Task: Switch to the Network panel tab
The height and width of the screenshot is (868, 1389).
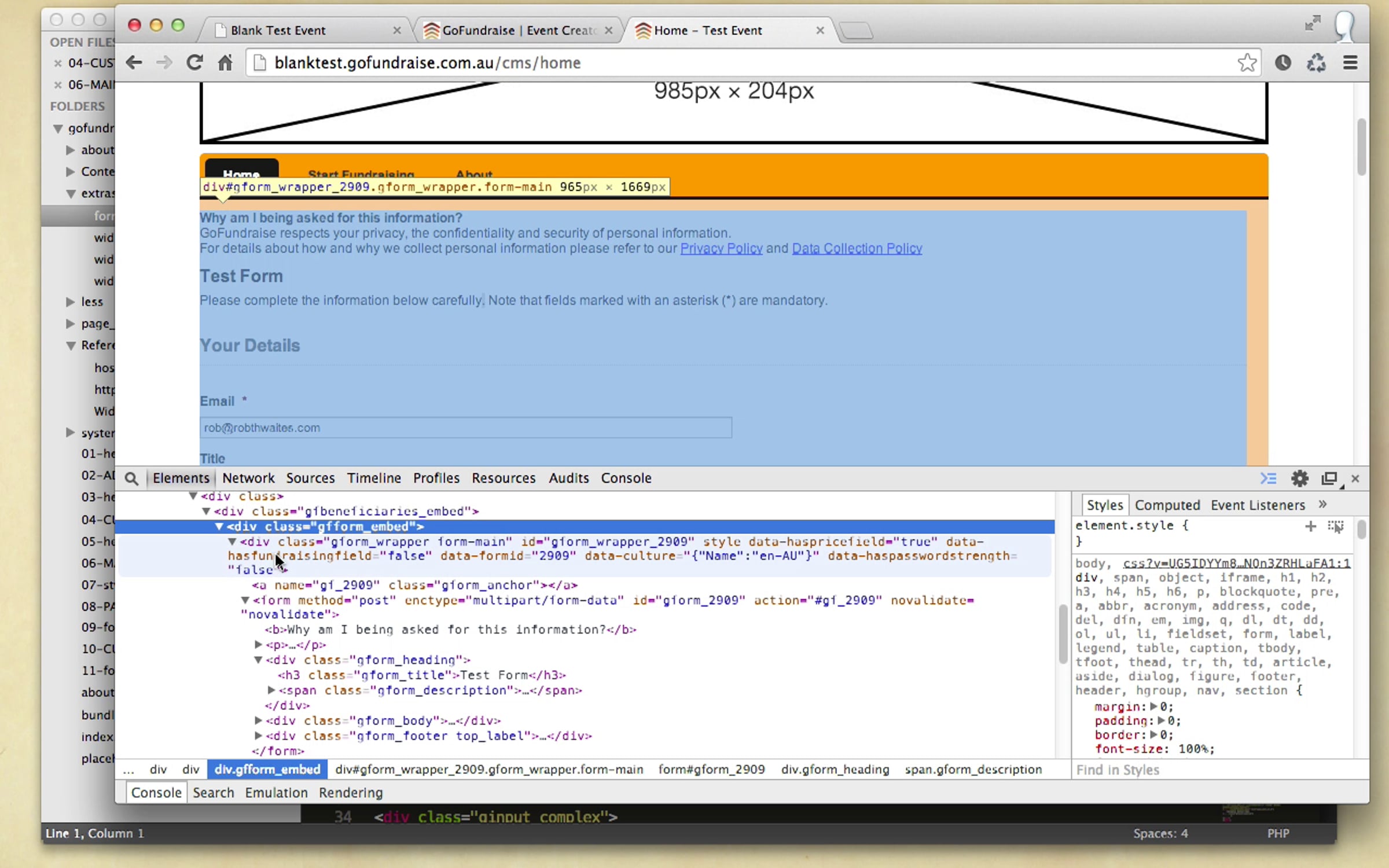Action: pyautogui.click(x=248, y=478)
